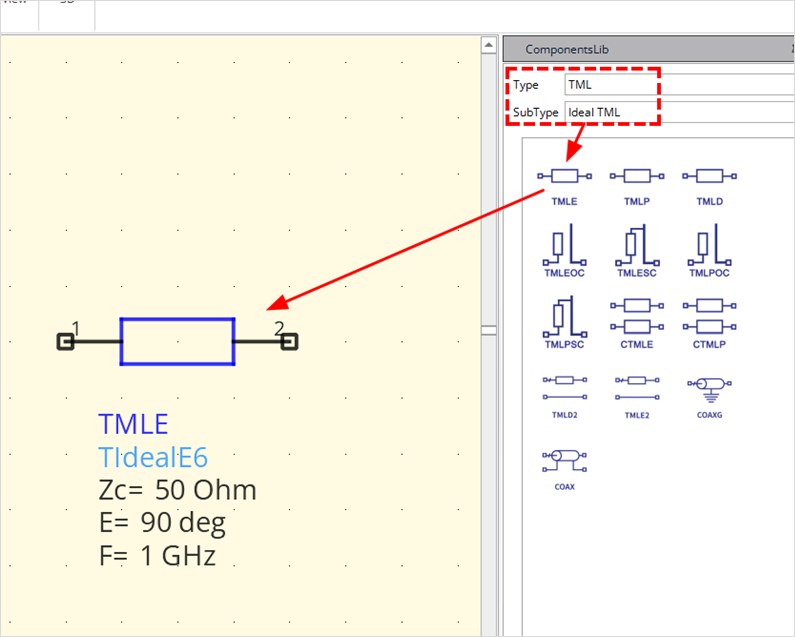Click the ComponentsLib panel title bar
Screen dimensions: 795x637
click(x=648, y=49)
